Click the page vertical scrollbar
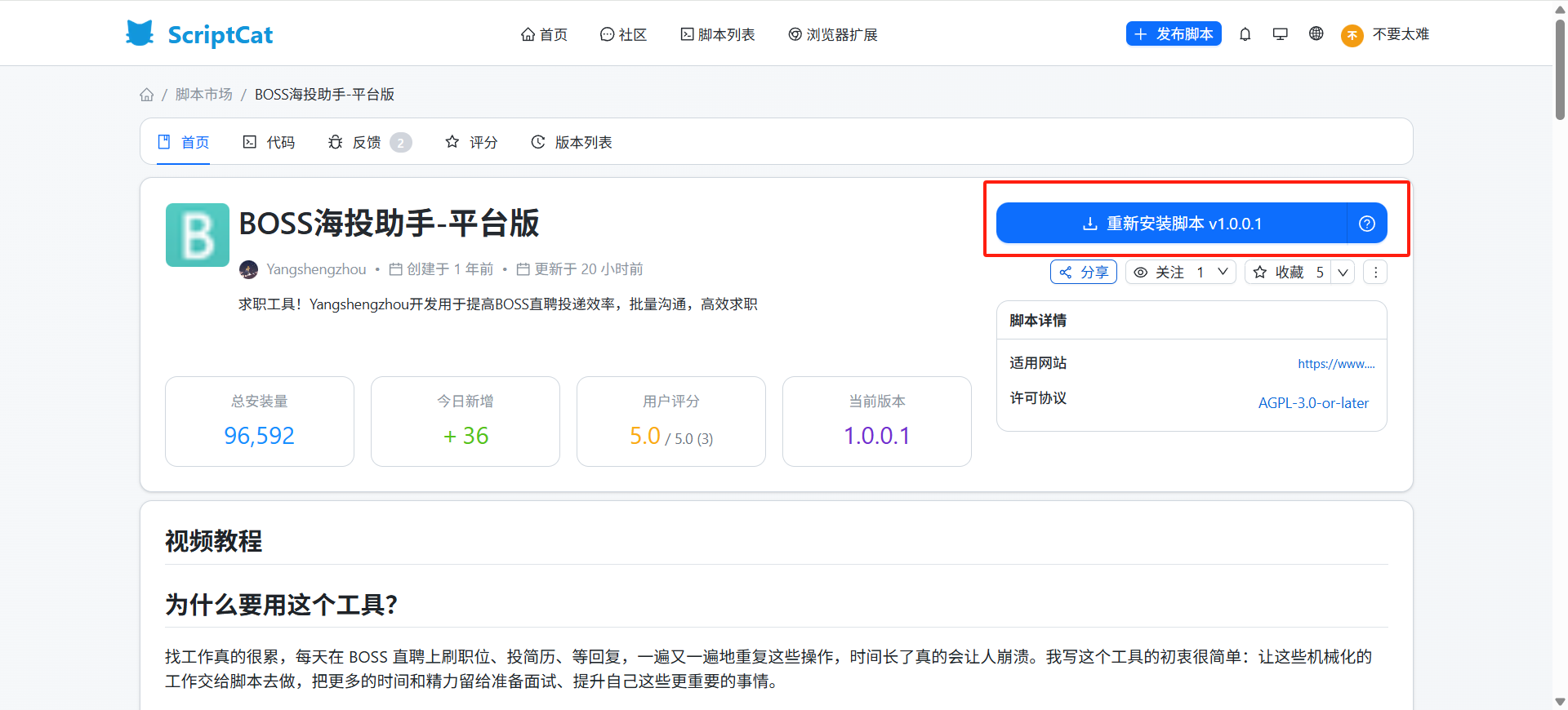1568x710 pixels. click(x=1560, y=70)
